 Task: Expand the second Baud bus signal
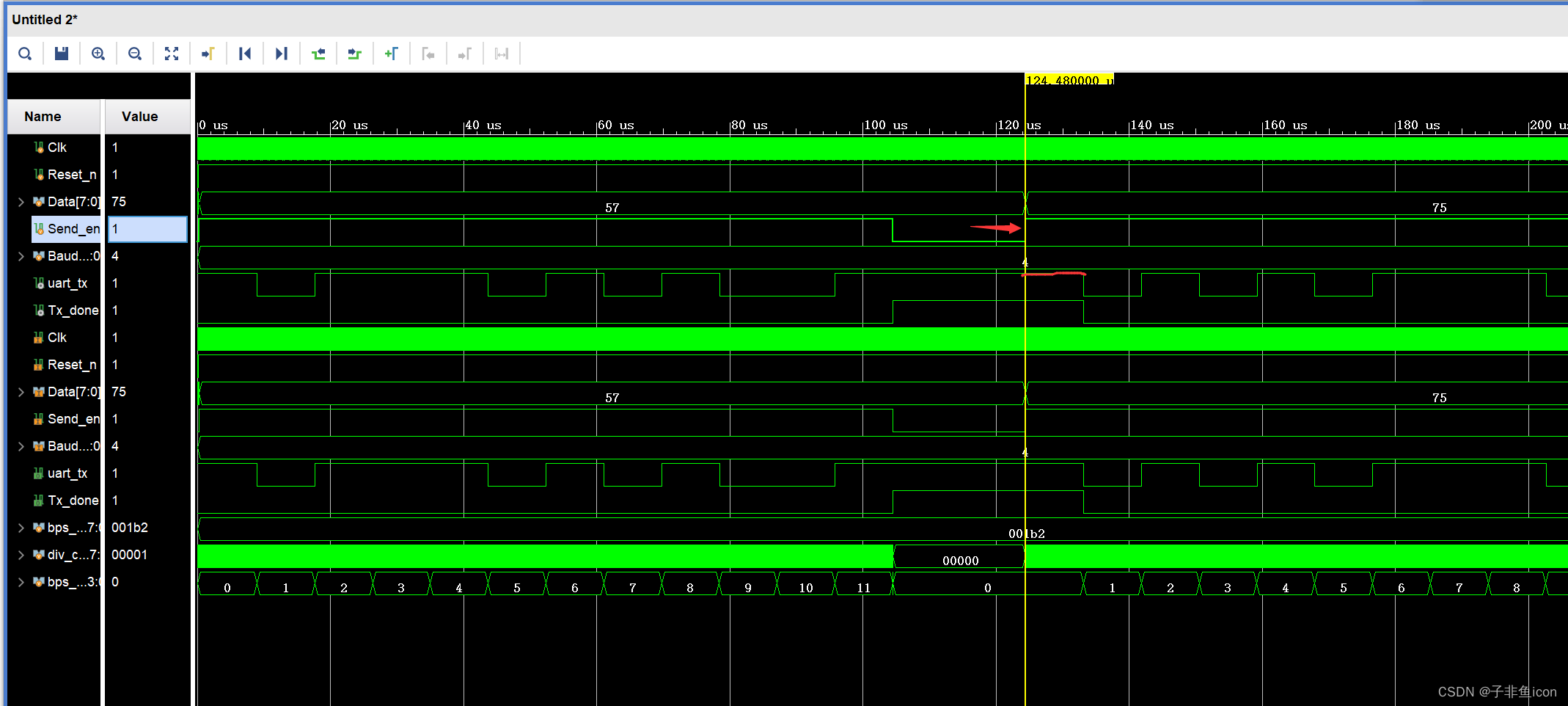click(x=21, y=446)
